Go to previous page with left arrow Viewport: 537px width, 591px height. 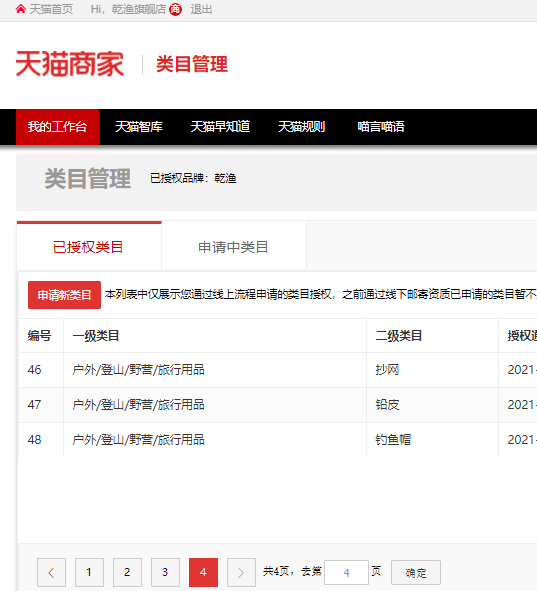tap(52, 573)
